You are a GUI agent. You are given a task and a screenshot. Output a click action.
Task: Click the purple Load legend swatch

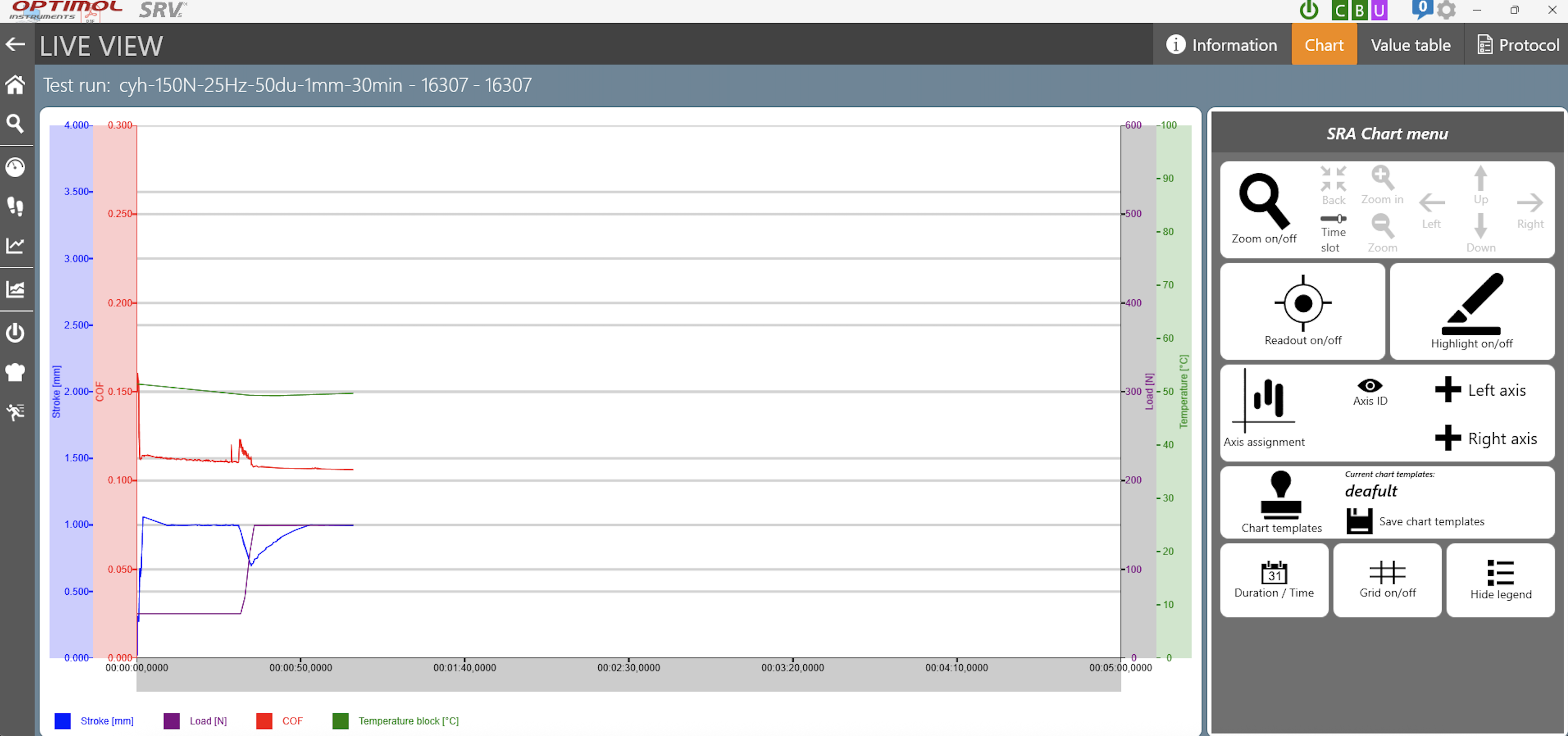[x=171, y=721]
